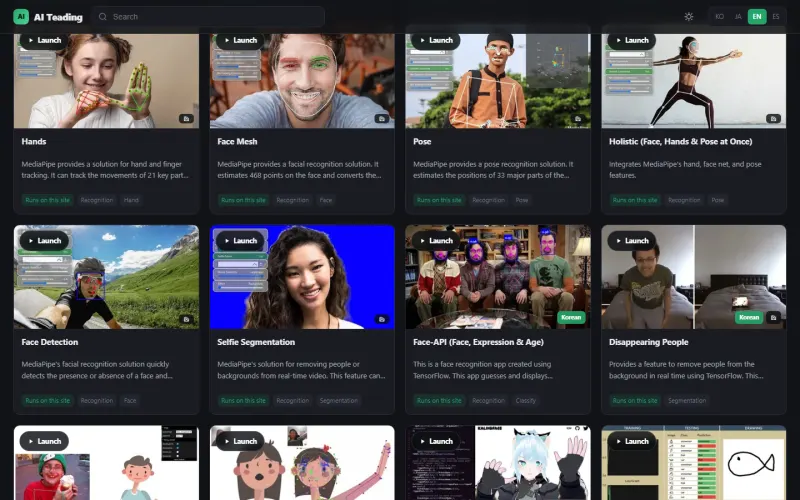Screen dimensions: 800x500
Task: Click the Hands description text
Action: point(105,169)
